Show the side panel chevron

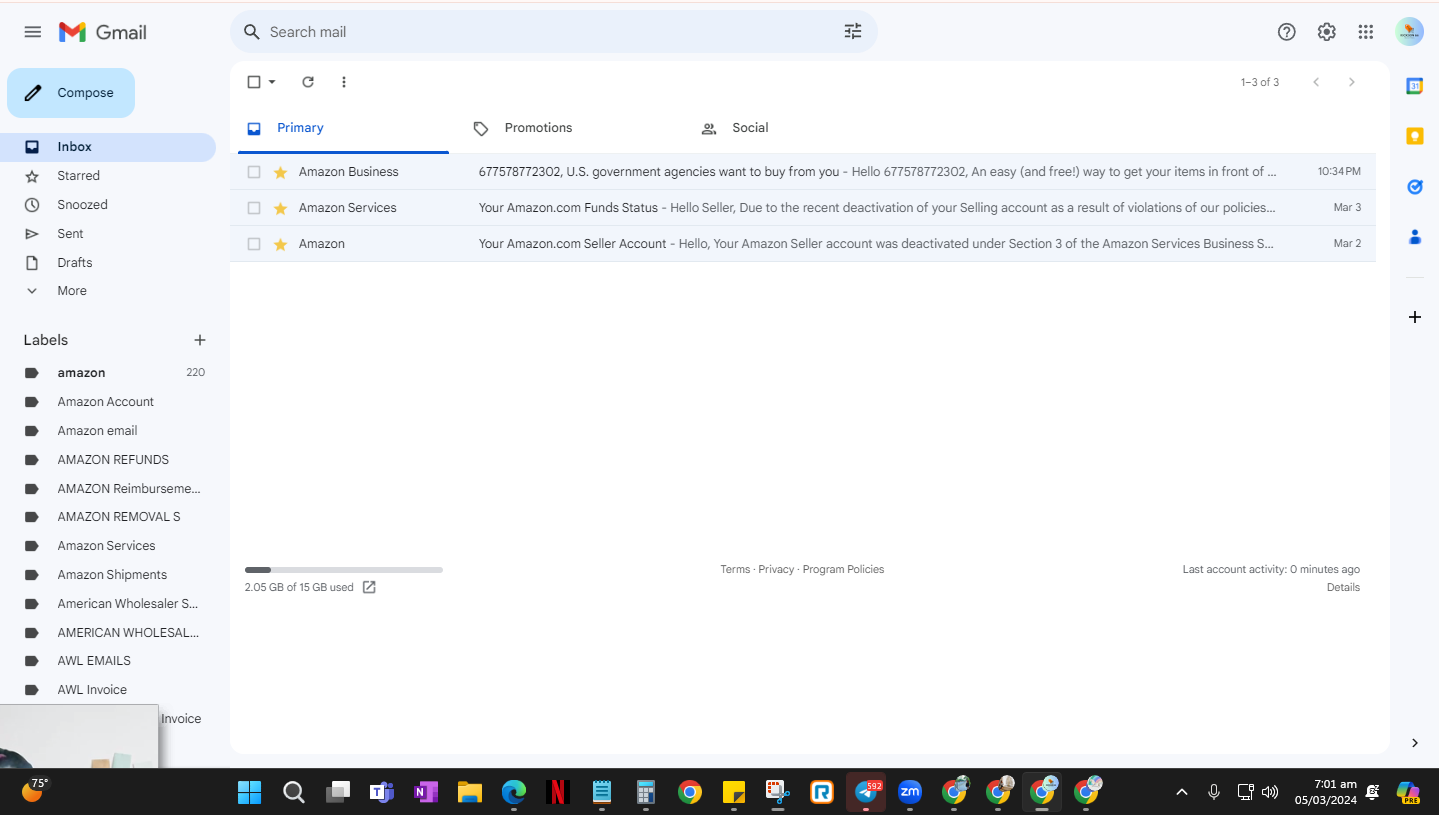pos(1415,743)
